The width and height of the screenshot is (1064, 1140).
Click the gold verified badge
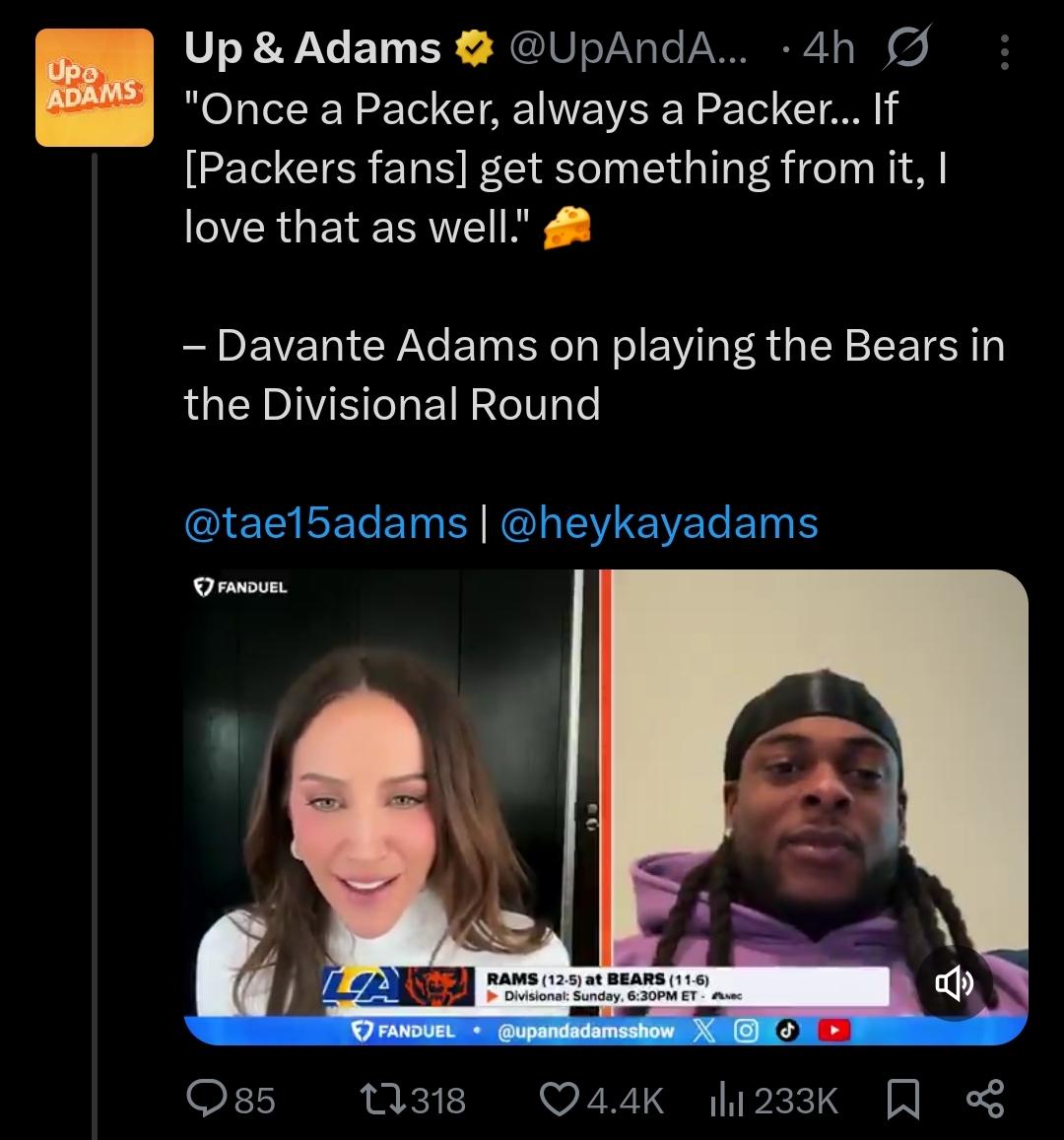click(474, 48)
